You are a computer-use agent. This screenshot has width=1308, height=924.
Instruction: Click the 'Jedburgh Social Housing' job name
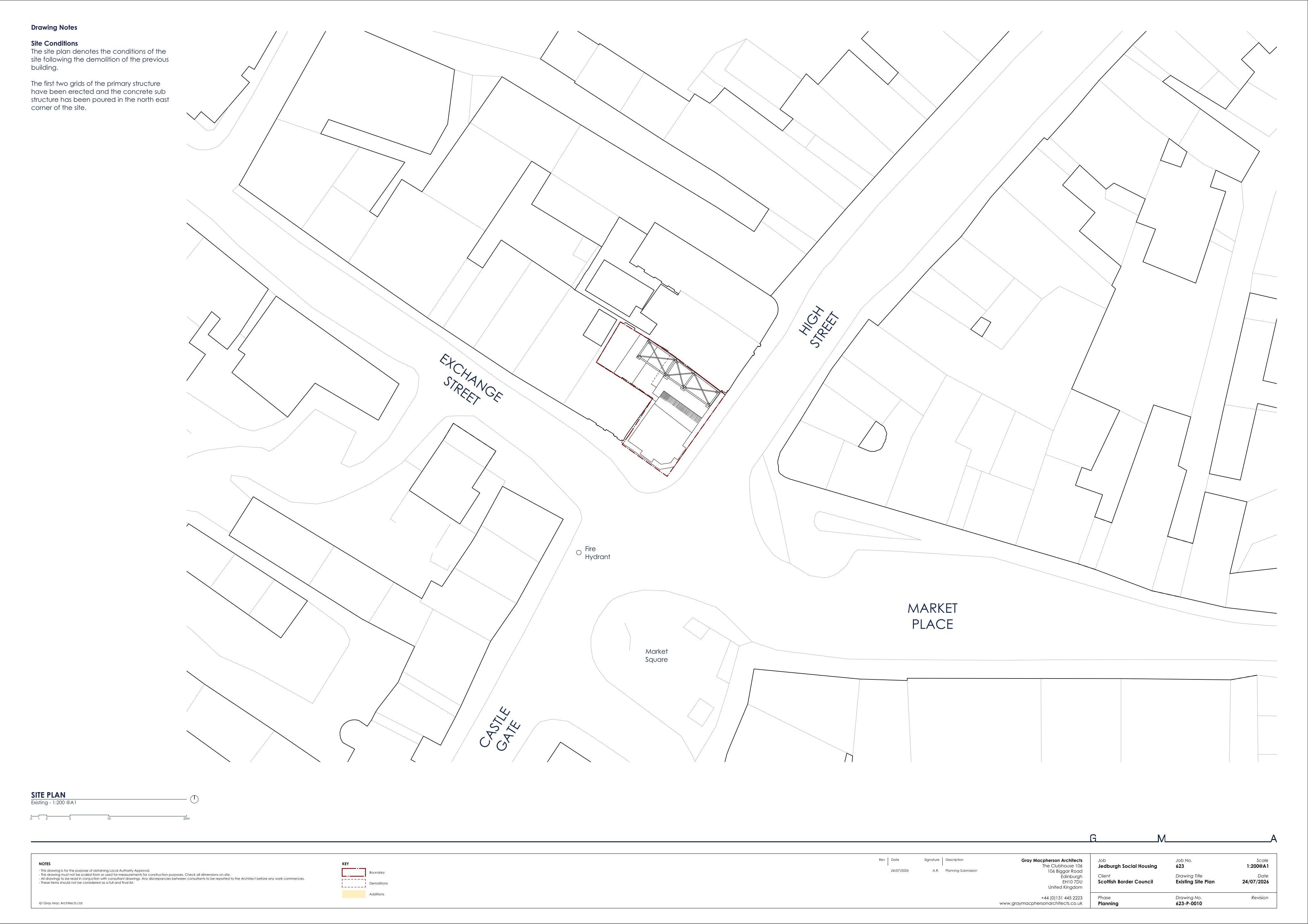point(1127,866)
